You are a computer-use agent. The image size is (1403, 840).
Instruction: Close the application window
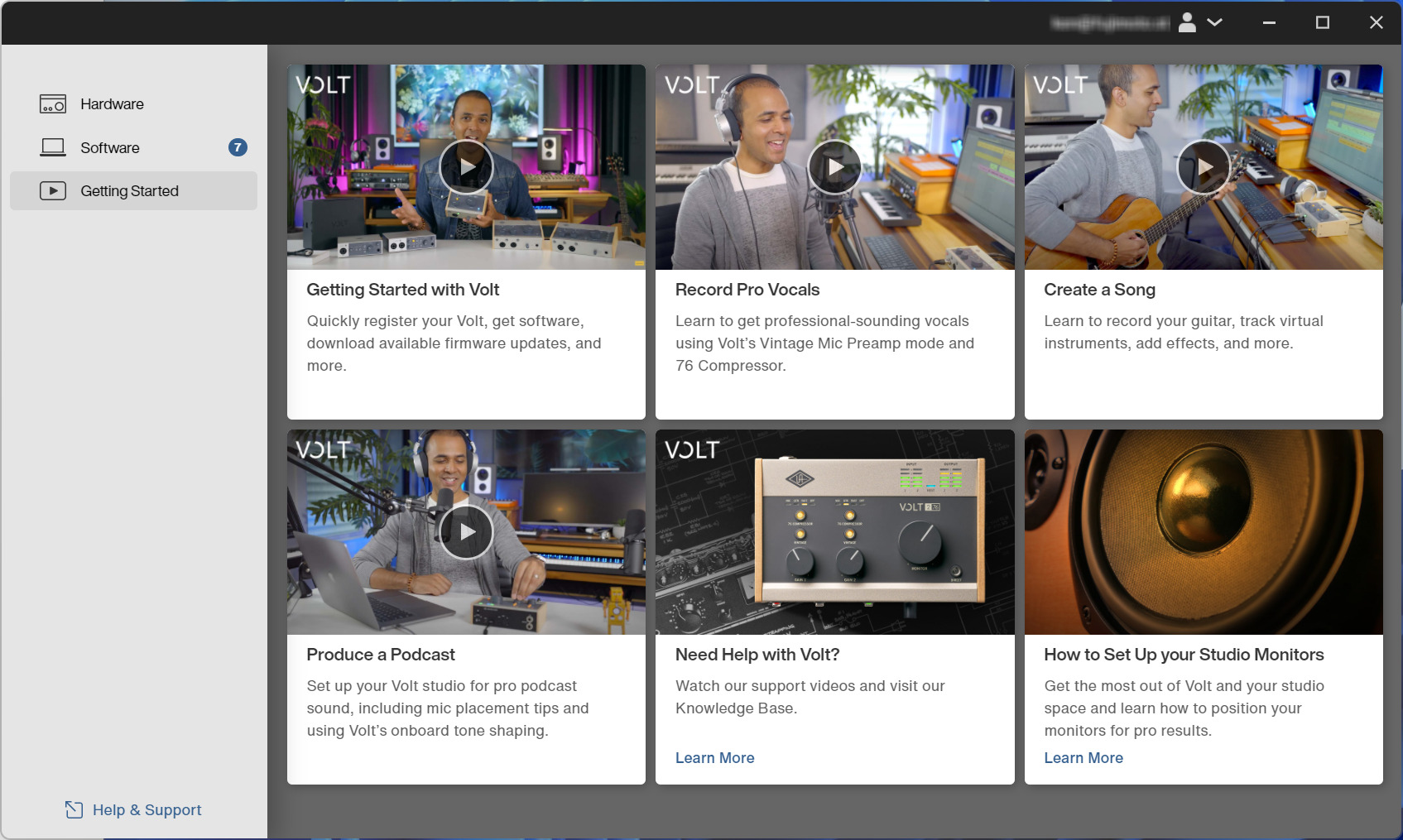1377,23
